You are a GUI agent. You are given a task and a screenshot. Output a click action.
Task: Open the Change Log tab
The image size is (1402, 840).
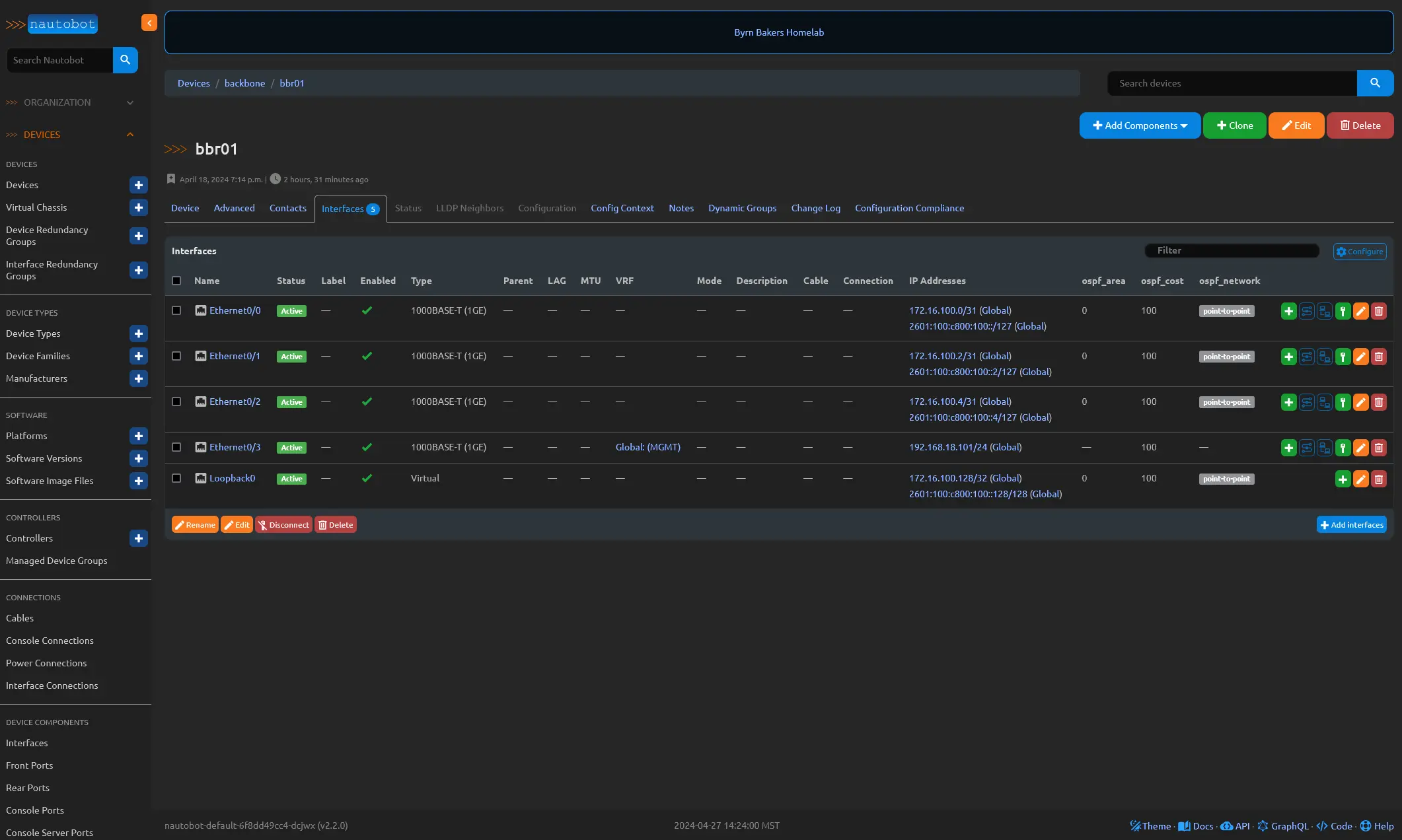[x=815, y=208]
